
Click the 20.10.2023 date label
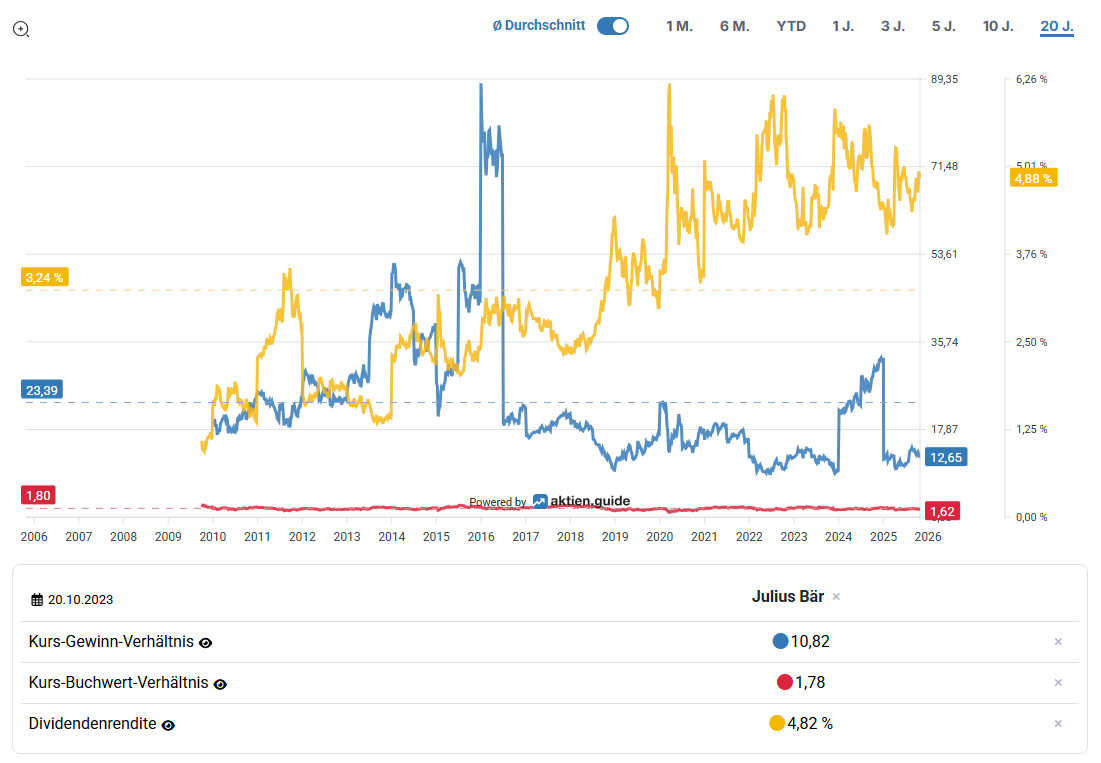pyautogui.click(x=80, y=600)
